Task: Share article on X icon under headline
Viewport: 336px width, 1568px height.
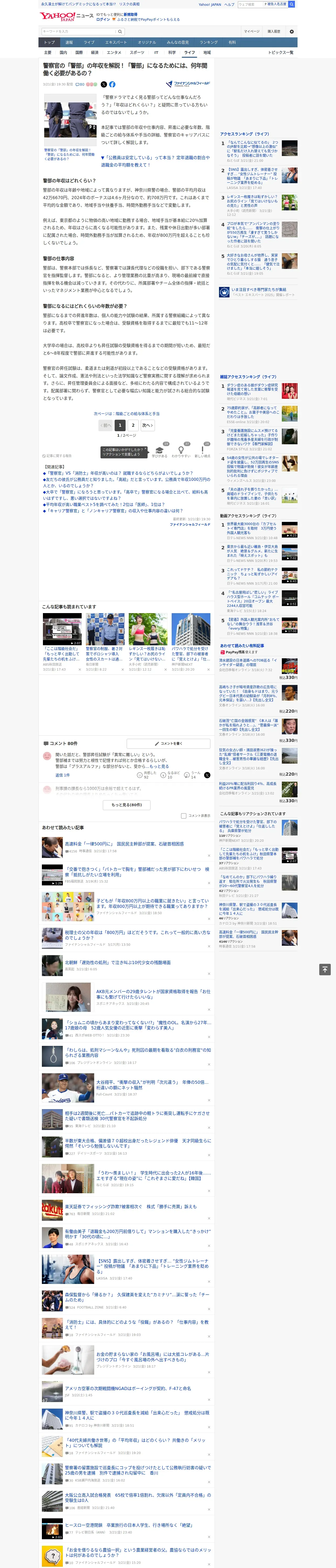Action: pos(103,85)
